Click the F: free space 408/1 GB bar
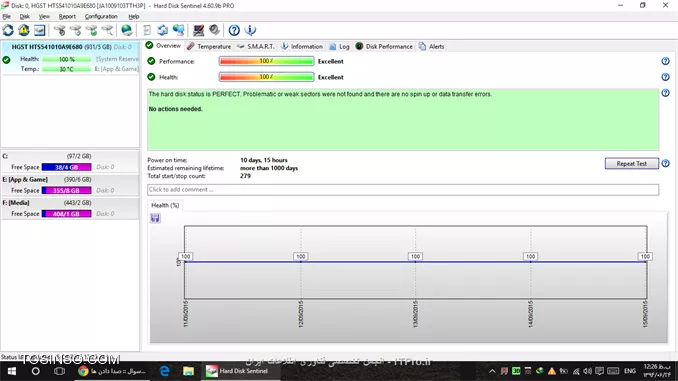The image size is (678, 381). (67, 214)
